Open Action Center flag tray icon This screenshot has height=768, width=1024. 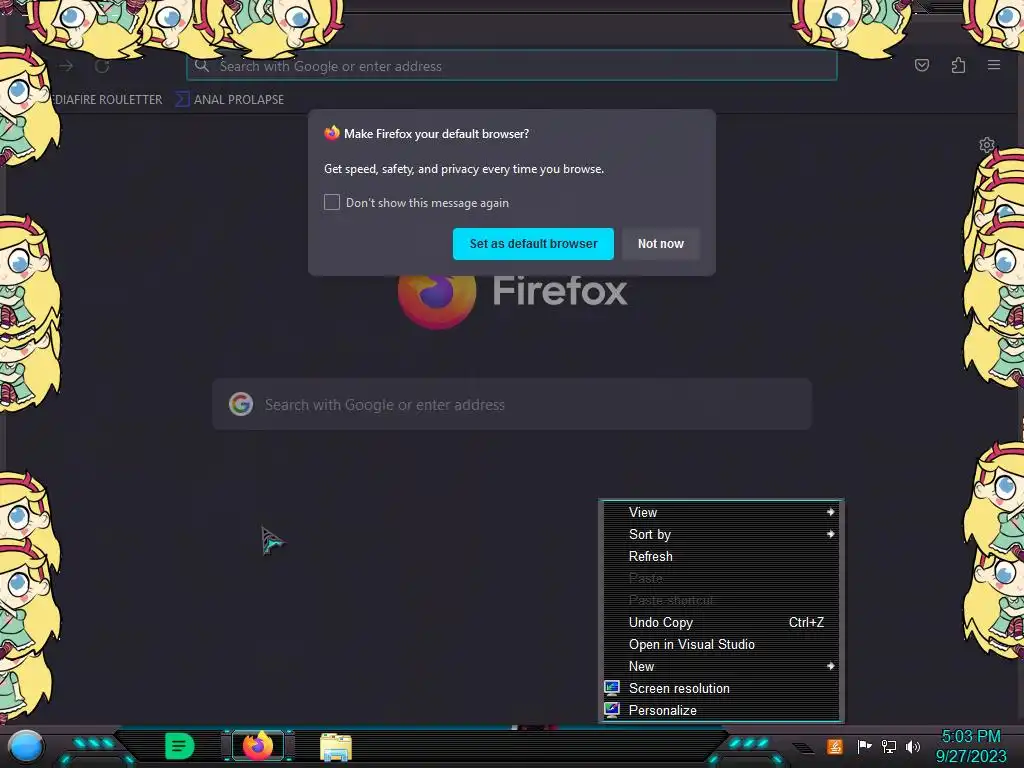click(864, 746)
